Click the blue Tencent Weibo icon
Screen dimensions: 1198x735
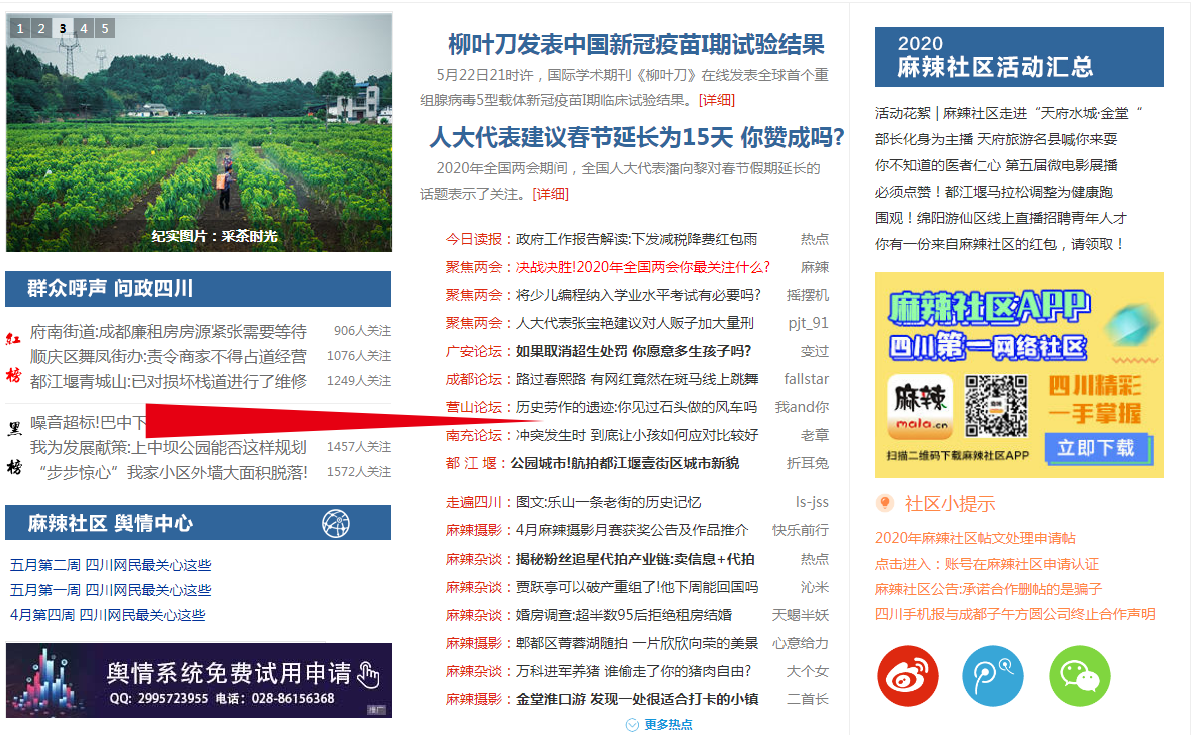993,676
